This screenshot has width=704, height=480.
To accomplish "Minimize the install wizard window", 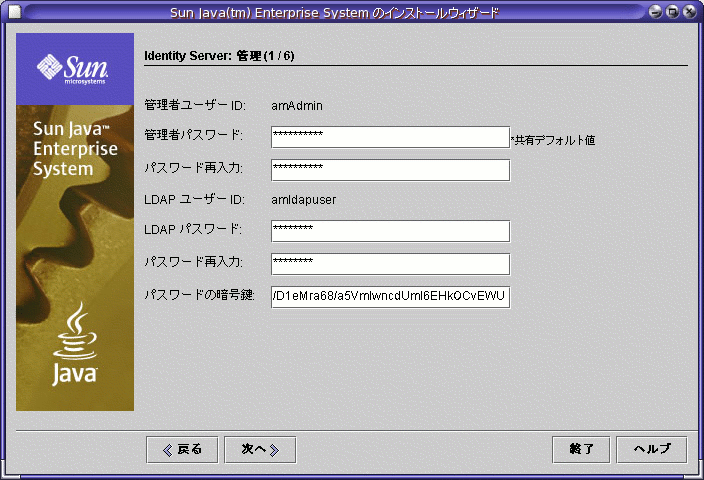I will 656,12.
